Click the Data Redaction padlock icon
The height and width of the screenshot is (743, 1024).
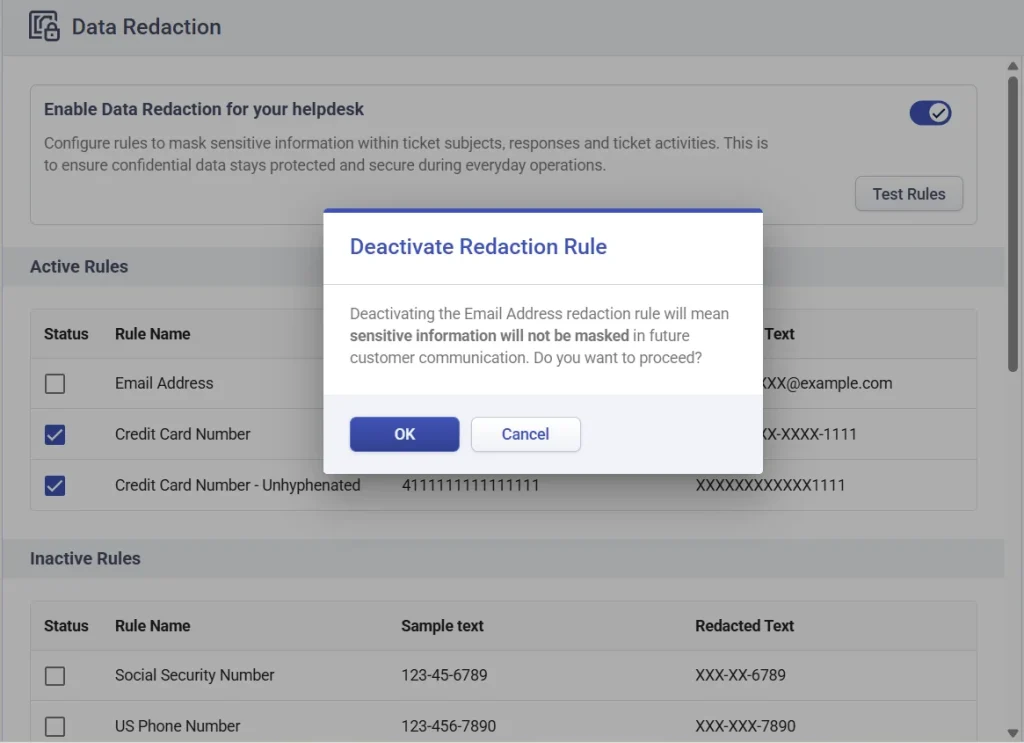tap(42, 27)
